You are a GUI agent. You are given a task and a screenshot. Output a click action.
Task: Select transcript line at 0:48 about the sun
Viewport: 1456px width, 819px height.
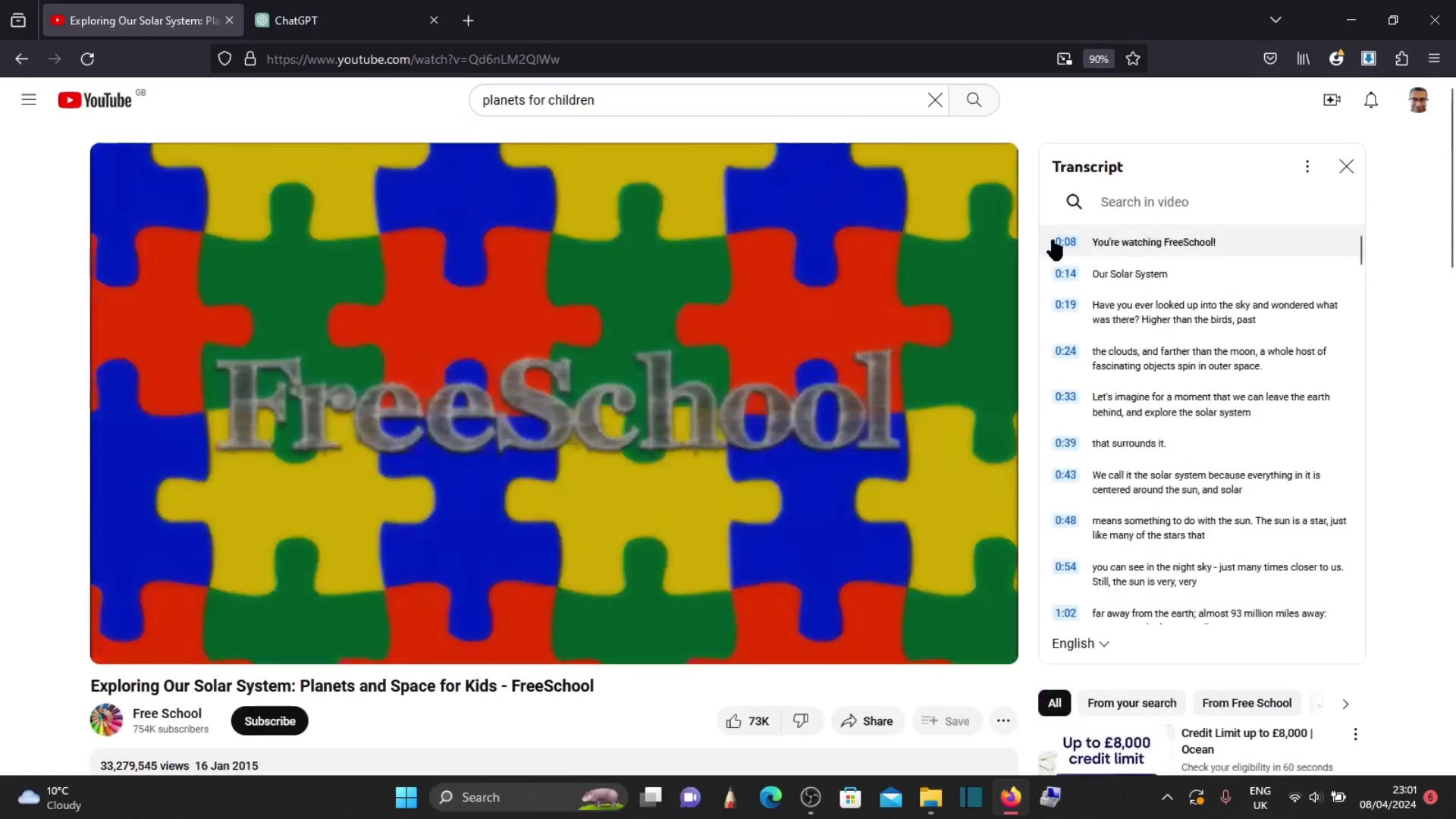point(1202,528)
